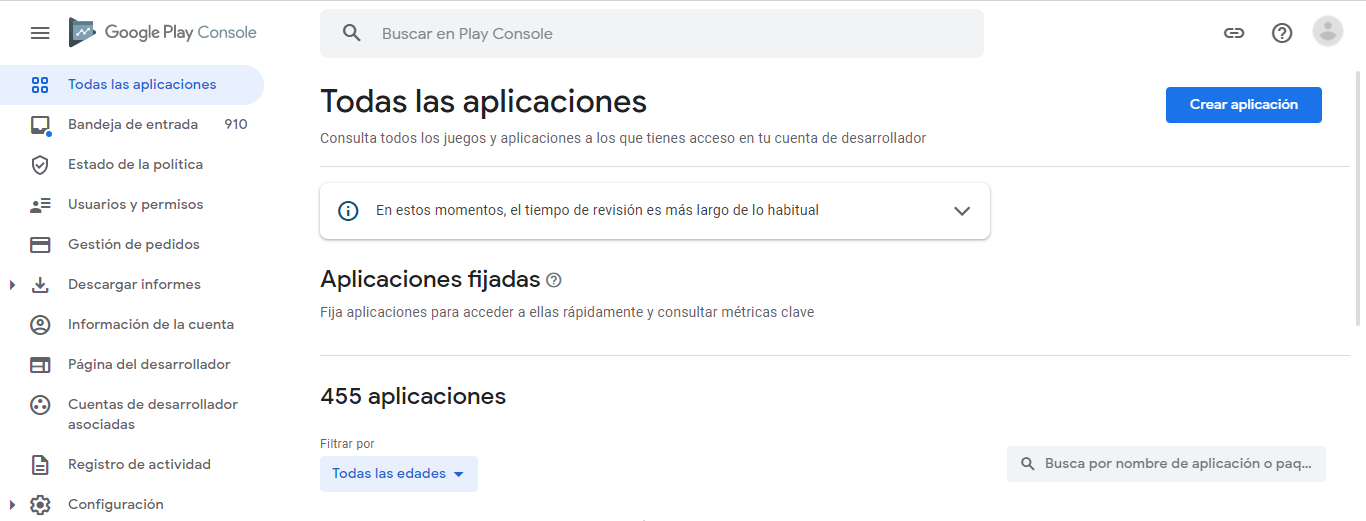The height and width of the screenshot is (521, 1366).
Task: Open Bandeja de entrada in sidebar
Action: click(132, 125)
